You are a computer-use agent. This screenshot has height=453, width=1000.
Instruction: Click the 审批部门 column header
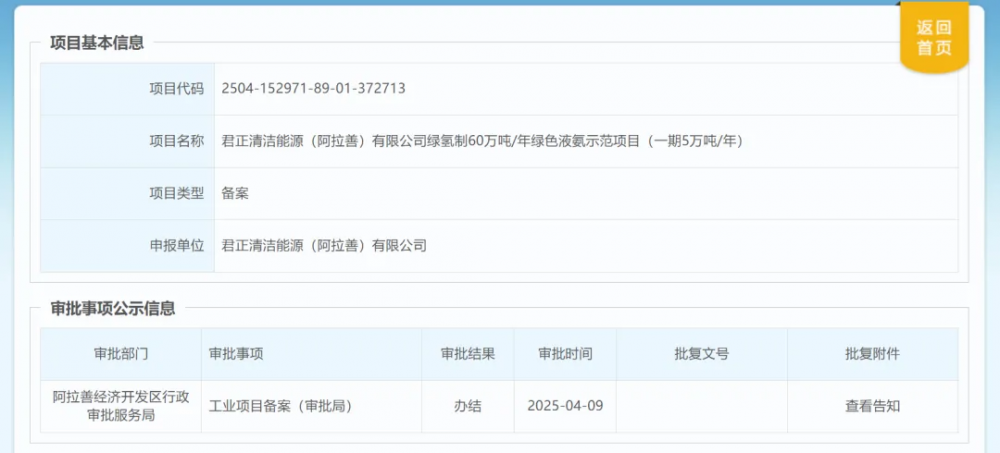[x=121, y=354]
